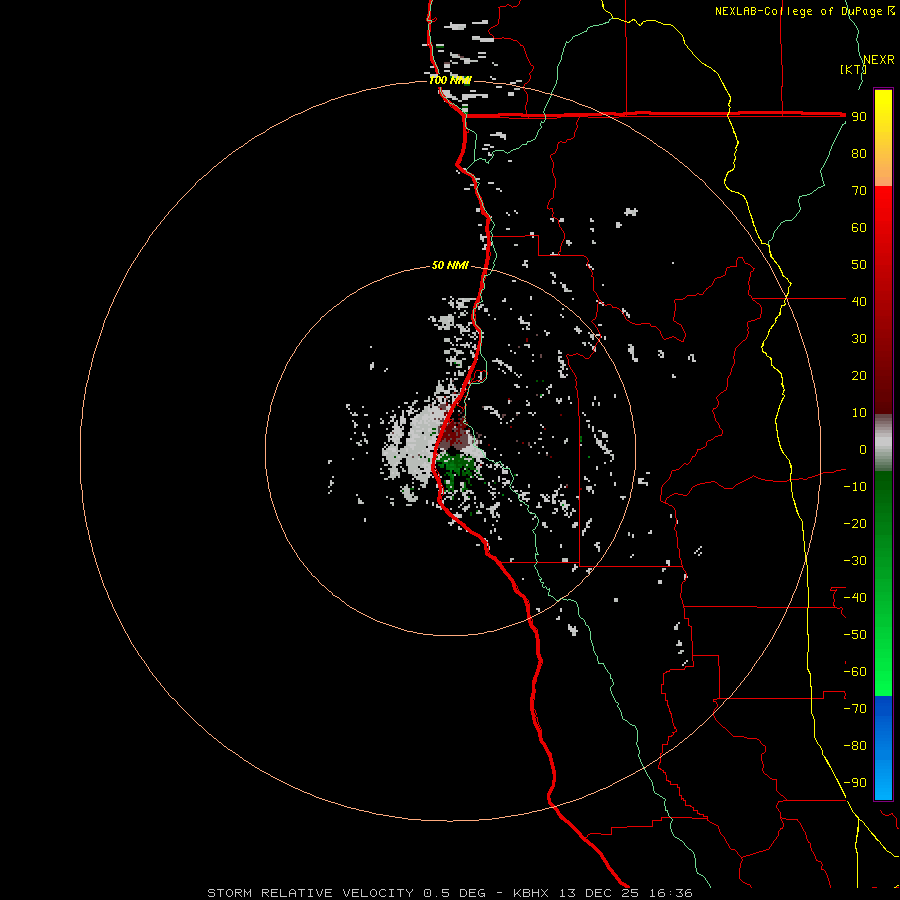Viewport: 900px width, 900px height.
Task: Click the -60 value on velocity scale
Action: (855, 672)
